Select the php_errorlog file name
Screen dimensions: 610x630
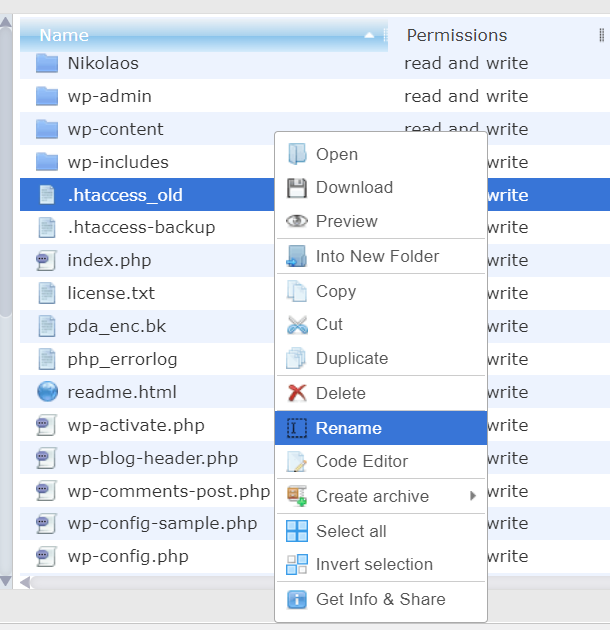(122, 359)
